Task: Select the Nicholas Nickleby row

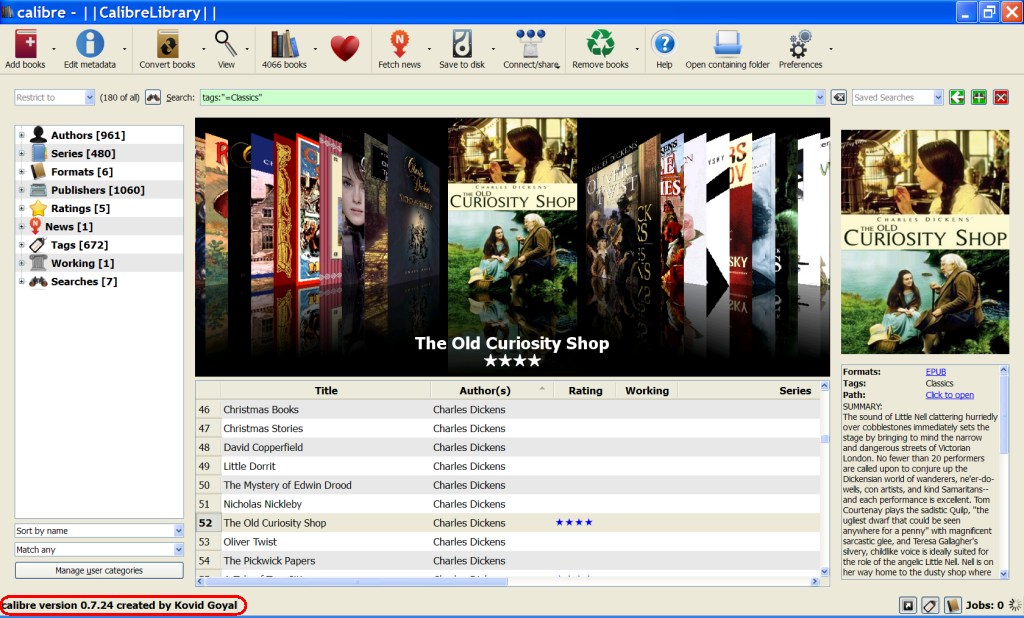Action: pyautogui.click(x=508, y=504)
